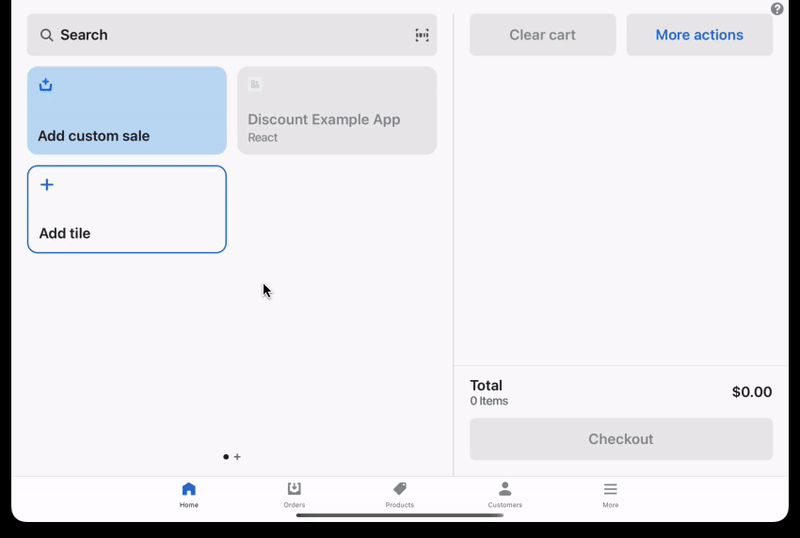Go to the Home tab
This screenshot has height=538, width=800.
click(x=189, y=494)
